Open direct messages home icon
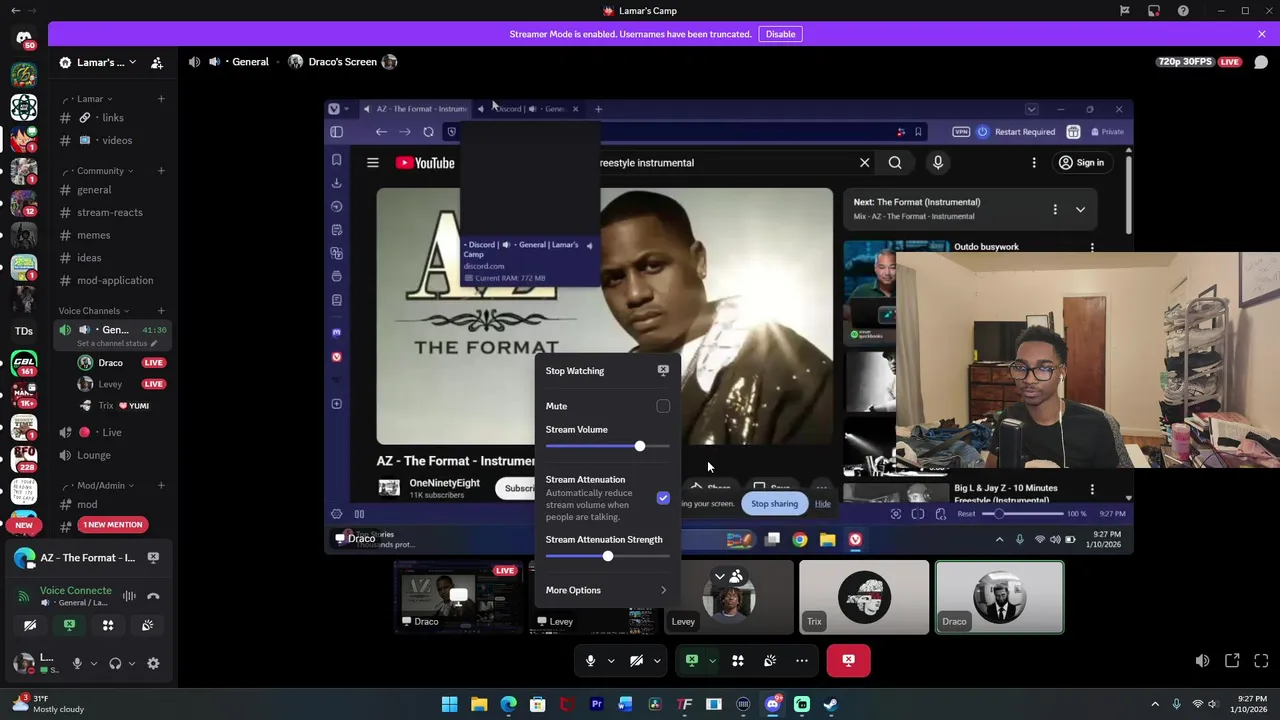Viewport: 1280px width, 720px height. click(24, 39)
